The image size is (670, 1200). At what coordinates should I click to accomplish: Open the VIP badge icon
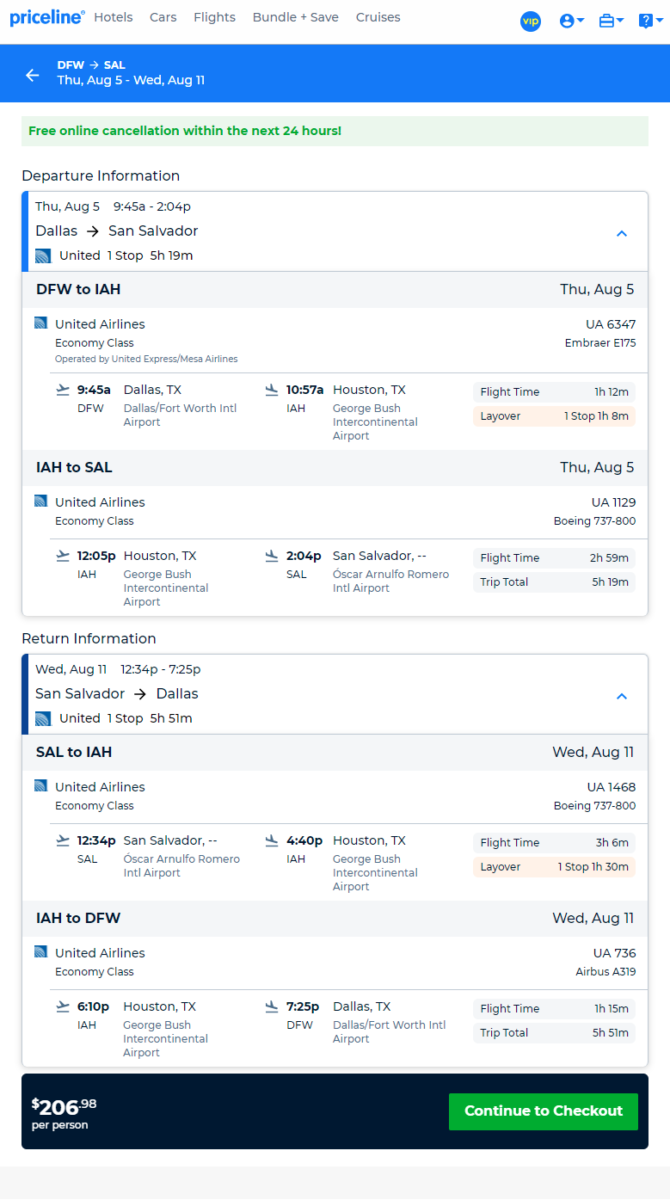530,21
